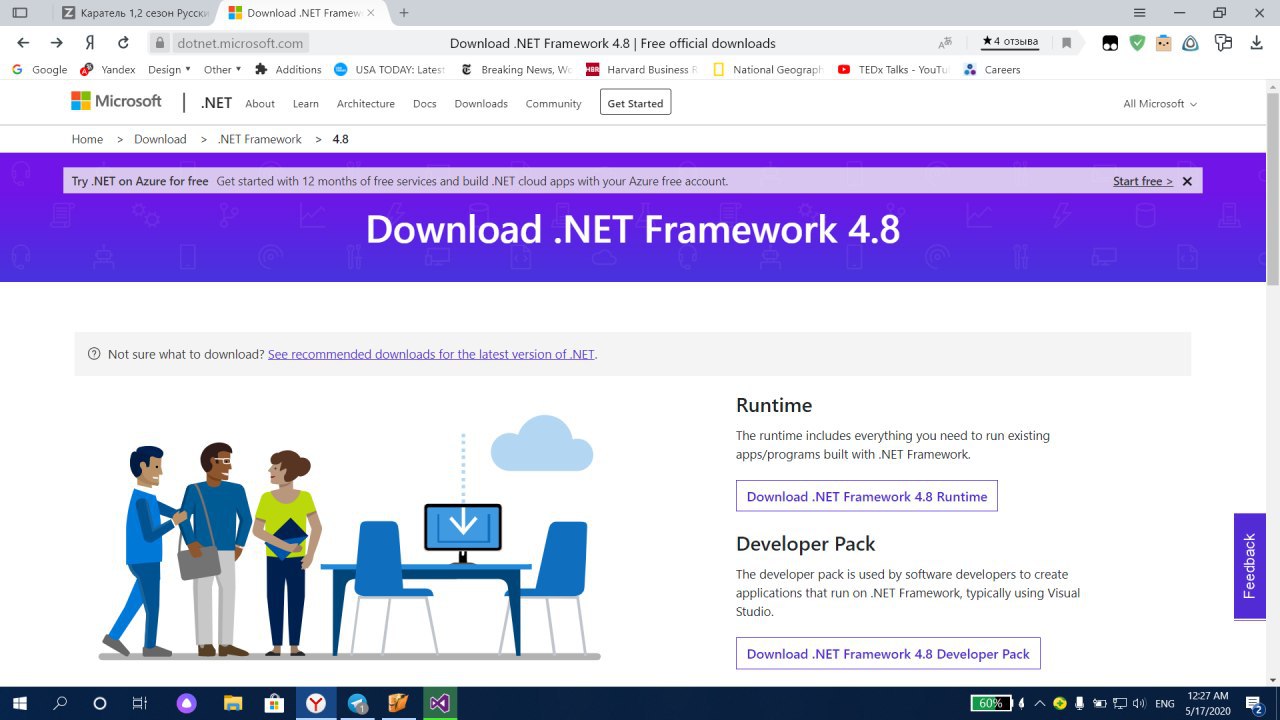1280x720 pixels.
Task: Open the green shield Adguard extension
Action: click(1137, 43)
